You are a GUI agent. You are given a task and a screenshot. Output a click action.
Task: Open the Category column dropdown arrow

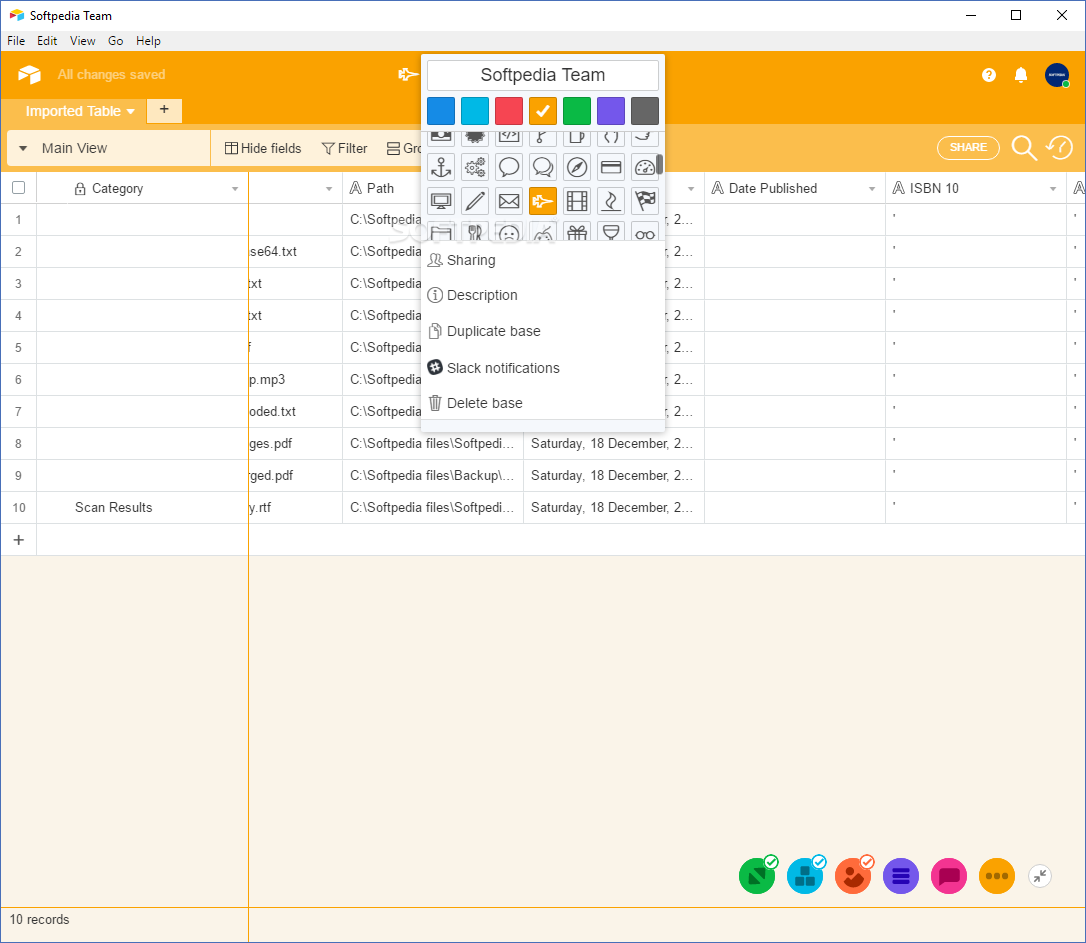(235, 189)
